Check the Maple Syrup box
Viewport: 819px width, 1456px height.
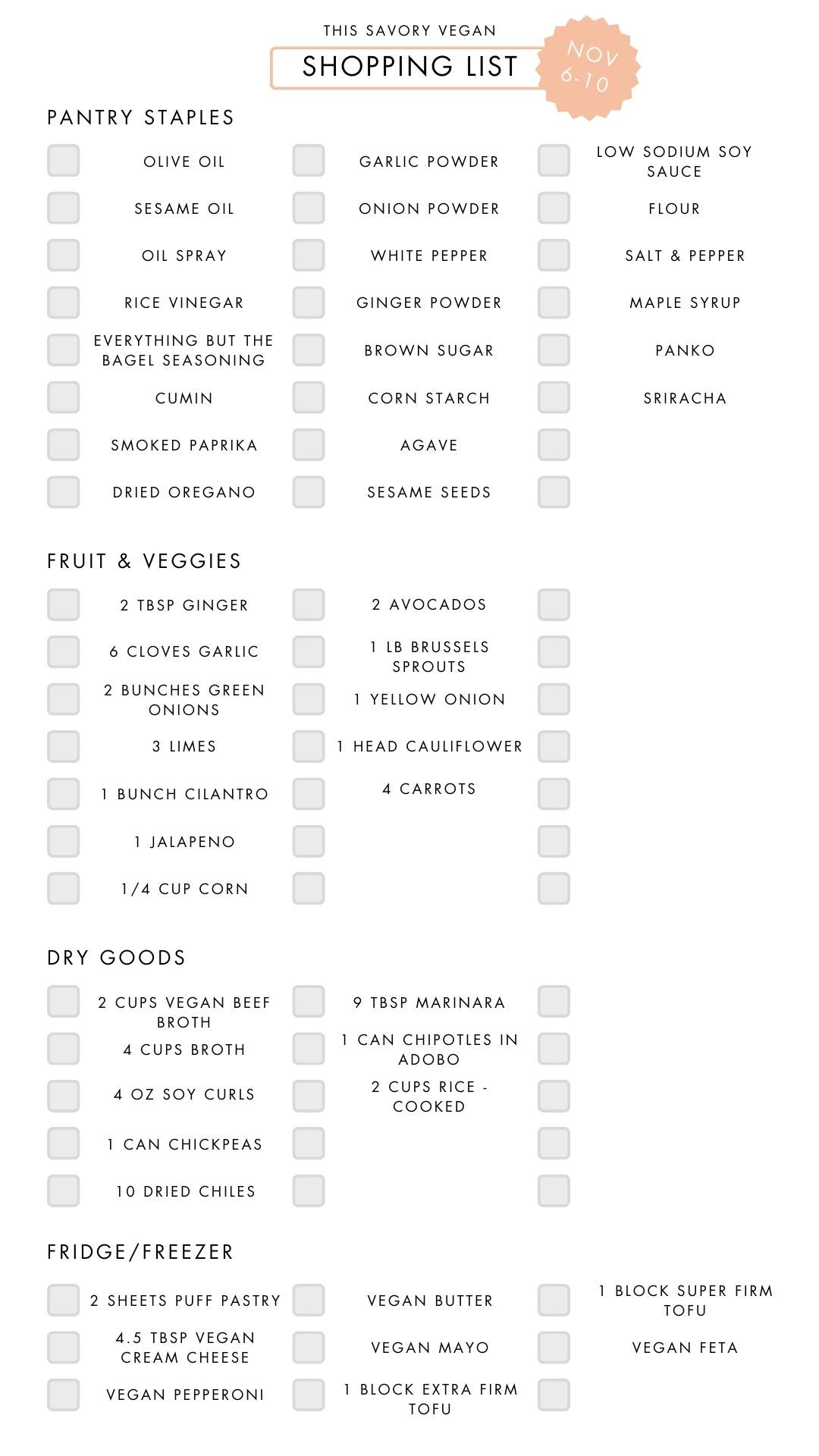tap(554, 303)
